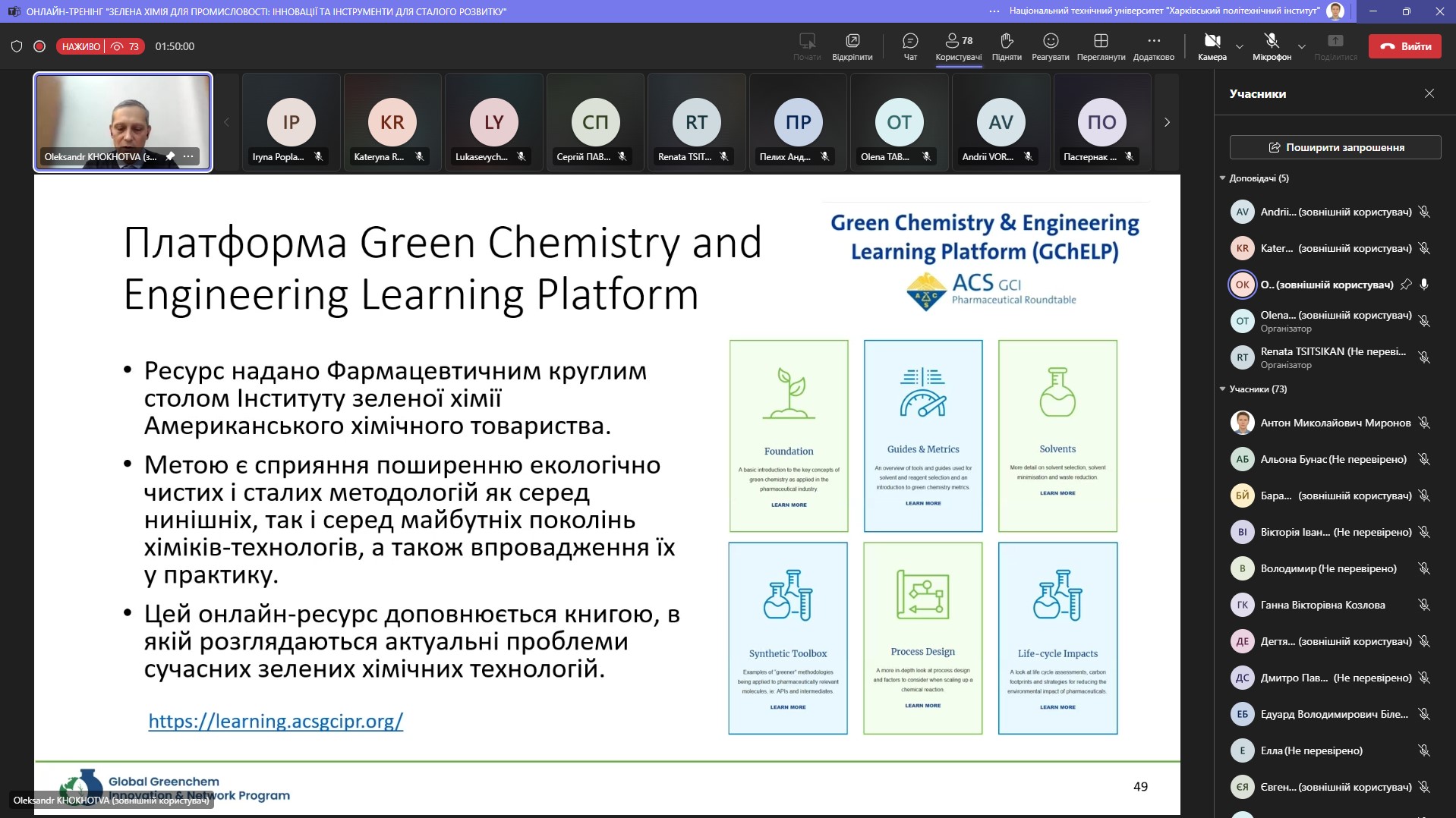The image size is (1456, 818).
Task: Click the Поширити запрошення button
Action: [1335, 147]
